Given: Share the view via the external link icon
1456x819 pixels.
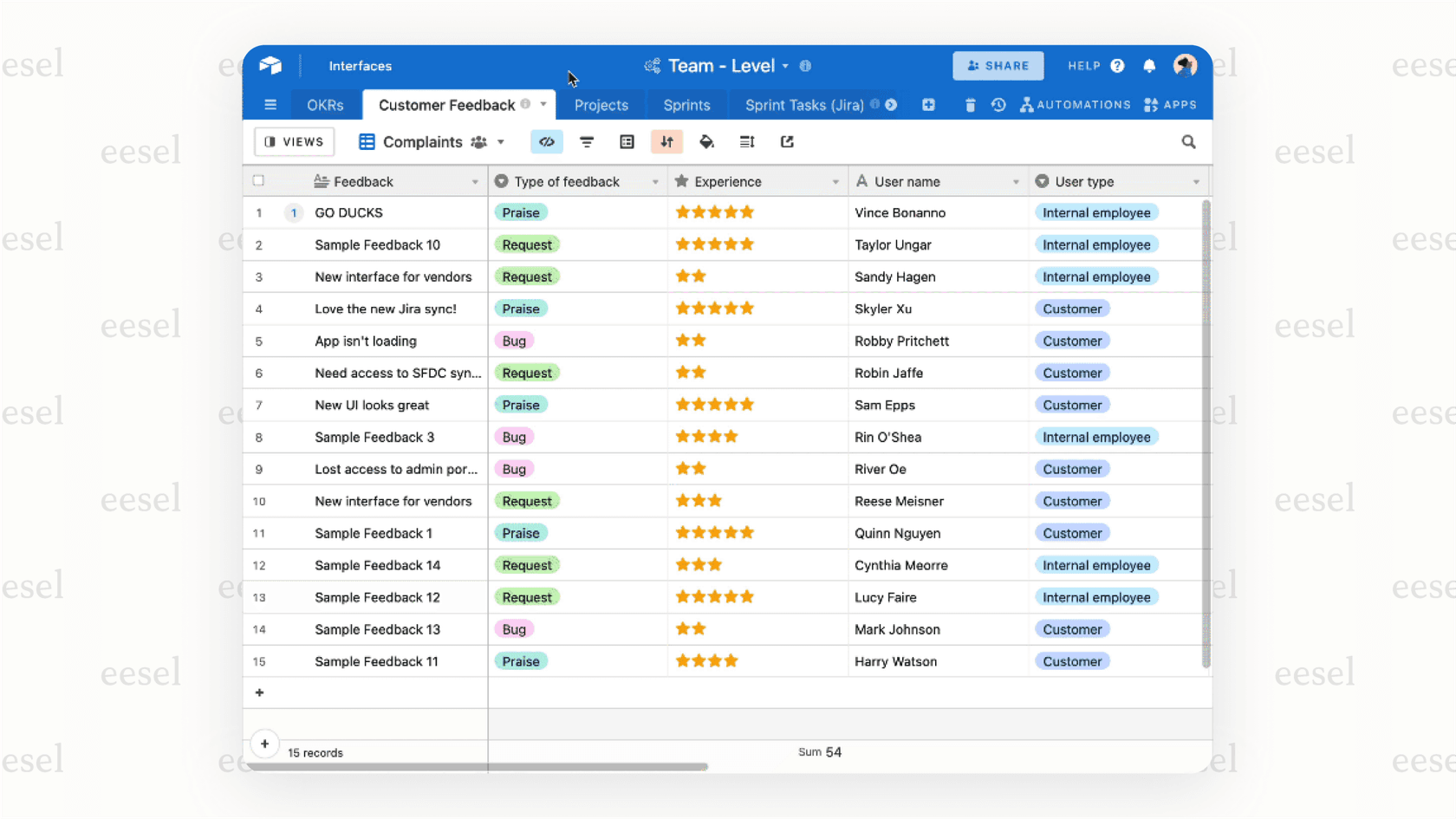Looking at the screenshot, I should pyautogui.click(x=786, y=141).
